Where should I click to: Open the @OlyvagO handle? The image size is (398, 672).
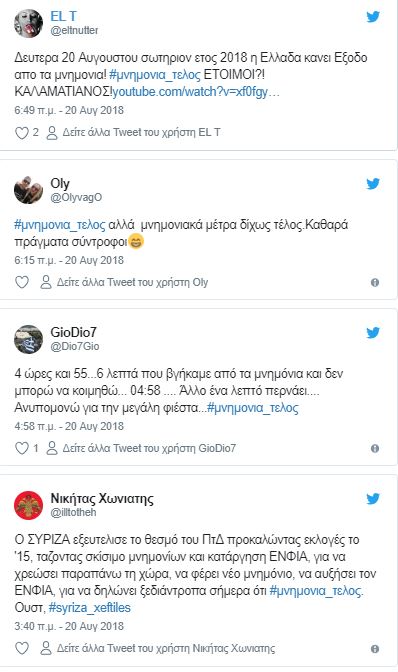coord(76,198)
